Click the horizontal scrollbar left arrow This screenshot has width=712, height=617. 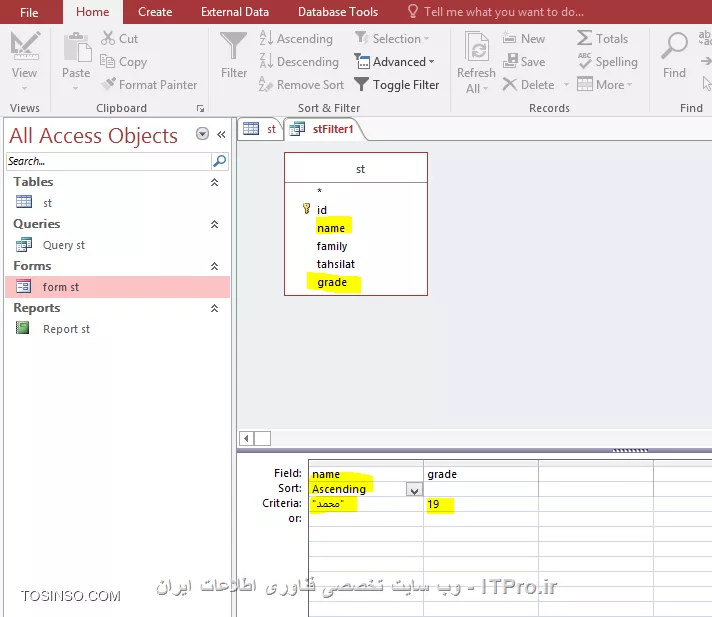tap(247, 439)
